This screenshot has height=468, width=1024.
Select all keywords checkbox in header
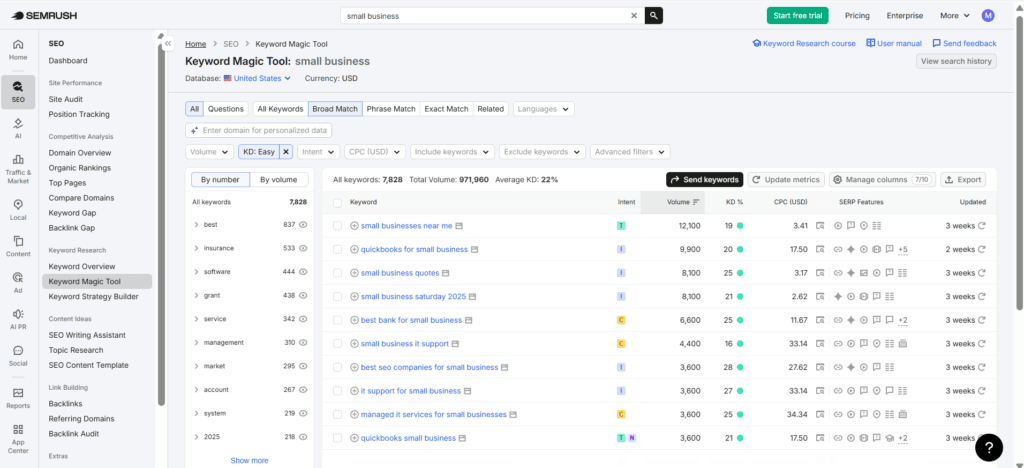pyautogui.click(x=338, y=203)
